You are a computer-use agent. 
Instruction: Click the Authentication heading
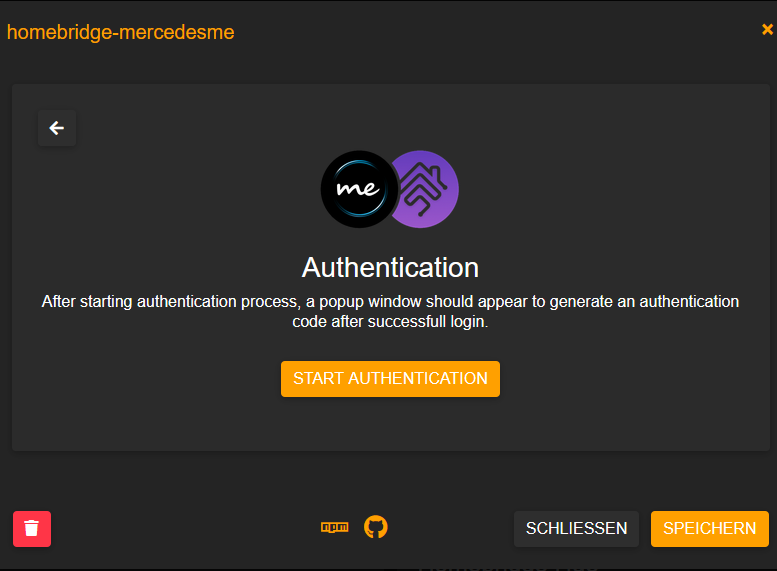tap(390, 268)
